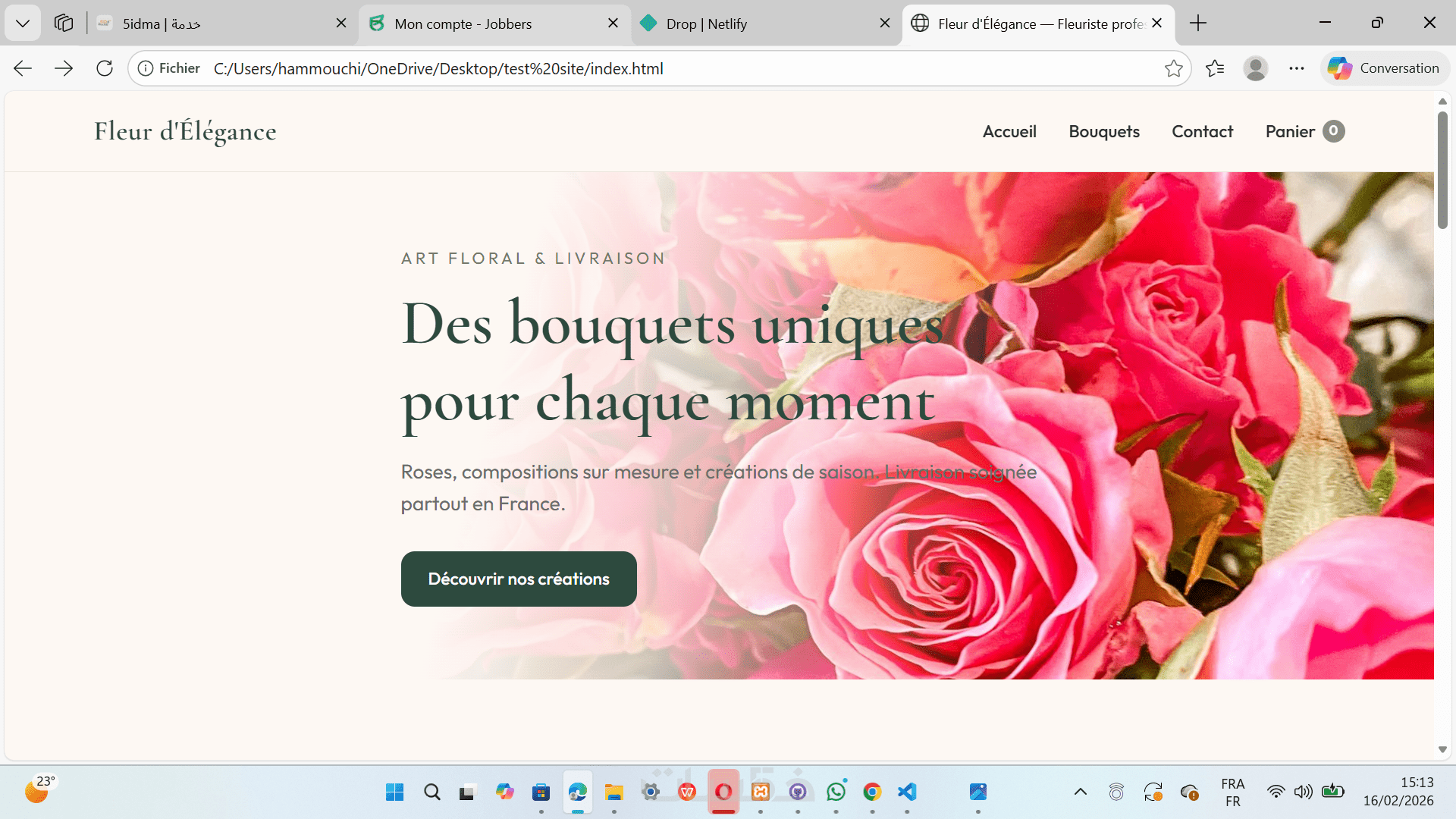1456x819 pixels.
Task: Expand the tab search dropdown arrow
Action: coord(23,24)
